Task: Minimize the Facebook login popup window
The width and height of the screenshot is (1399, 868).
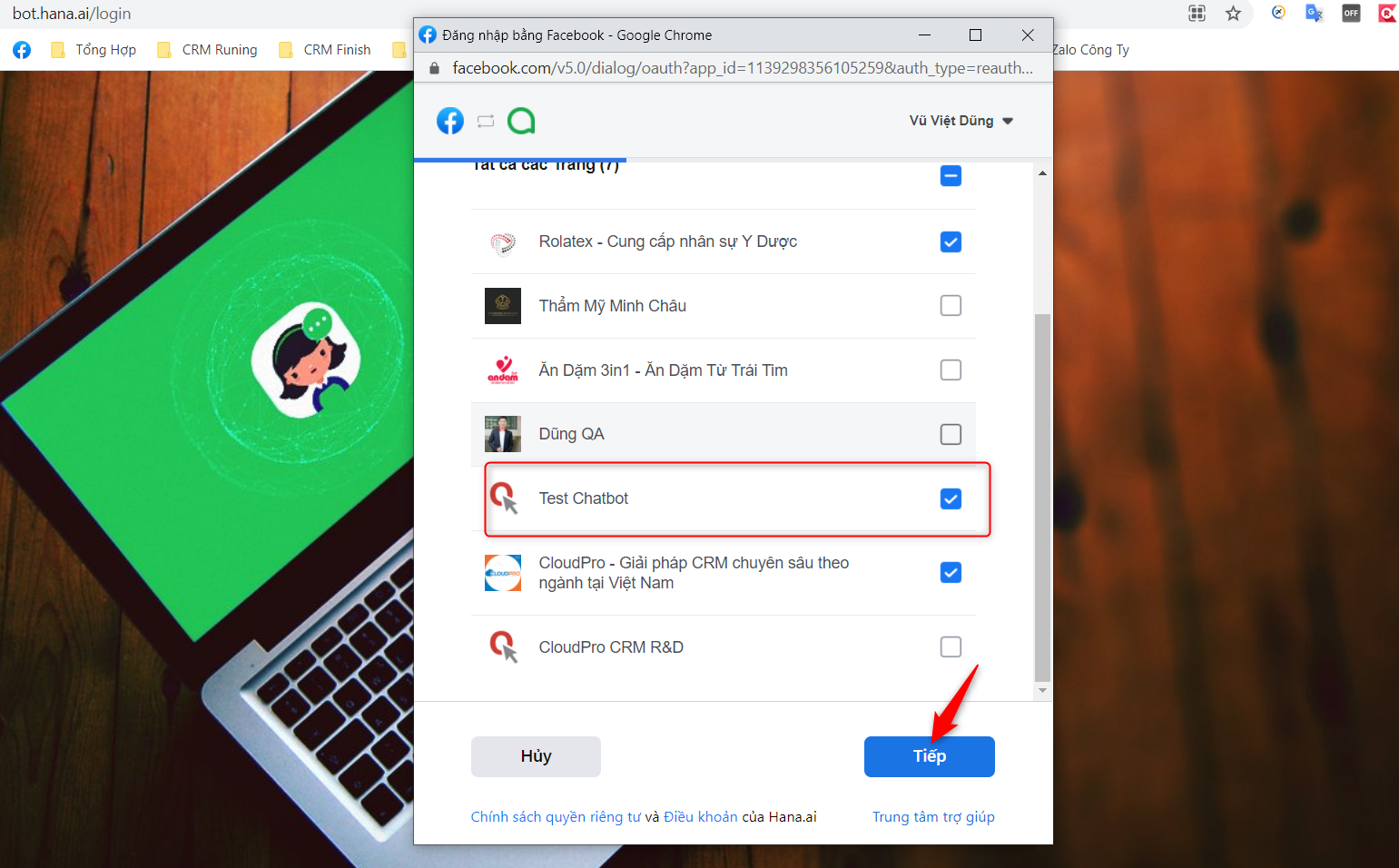Action: [x=924, y=35]
